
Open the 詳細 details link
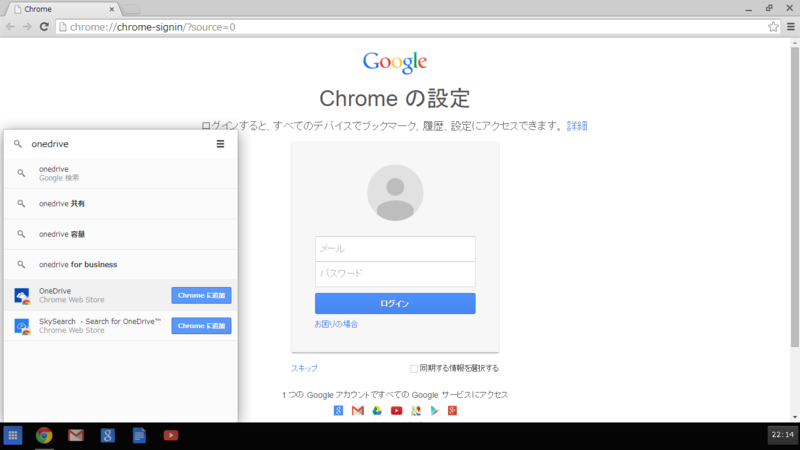tap(577, 126)
